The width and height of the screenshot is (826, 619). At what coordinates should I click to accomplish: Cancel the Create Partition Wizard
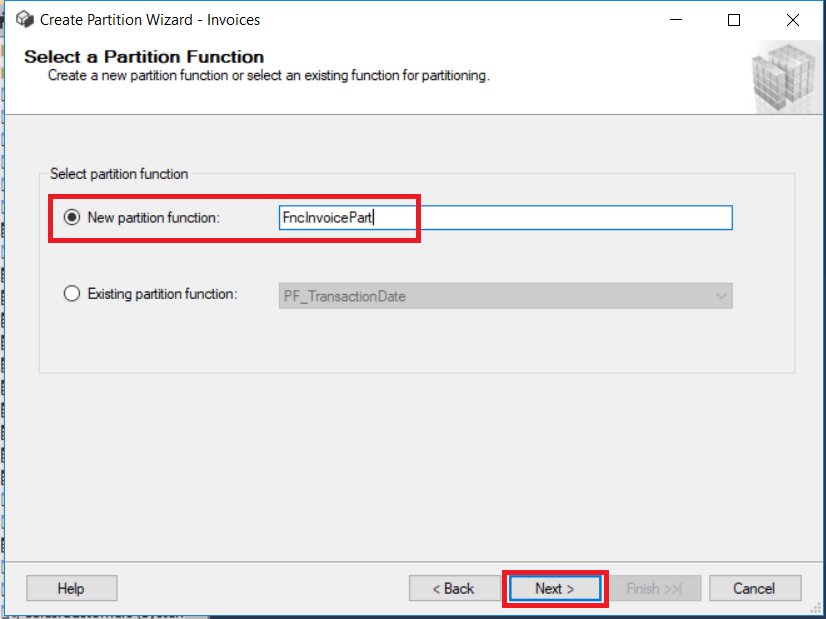pos(755,588)
